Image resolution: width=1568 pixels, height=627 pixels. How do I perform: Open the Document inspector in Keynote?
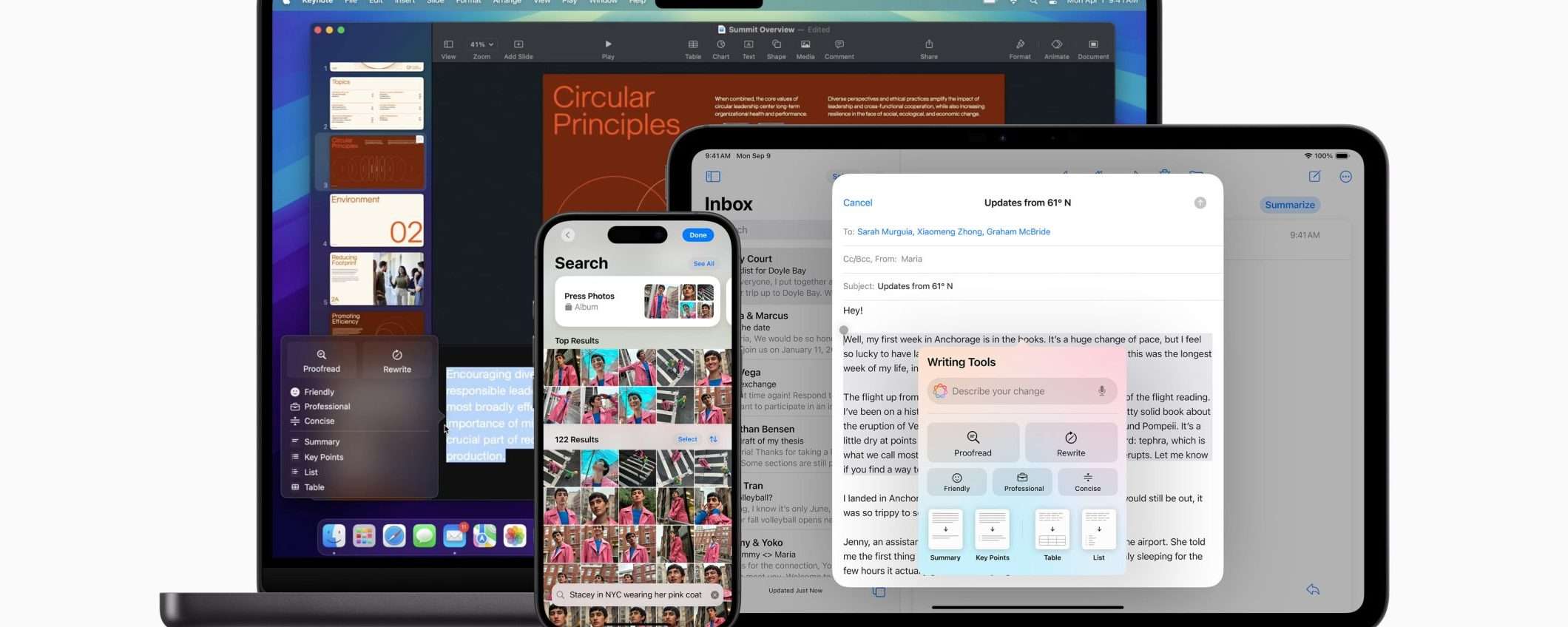[x=1093, y=49]
